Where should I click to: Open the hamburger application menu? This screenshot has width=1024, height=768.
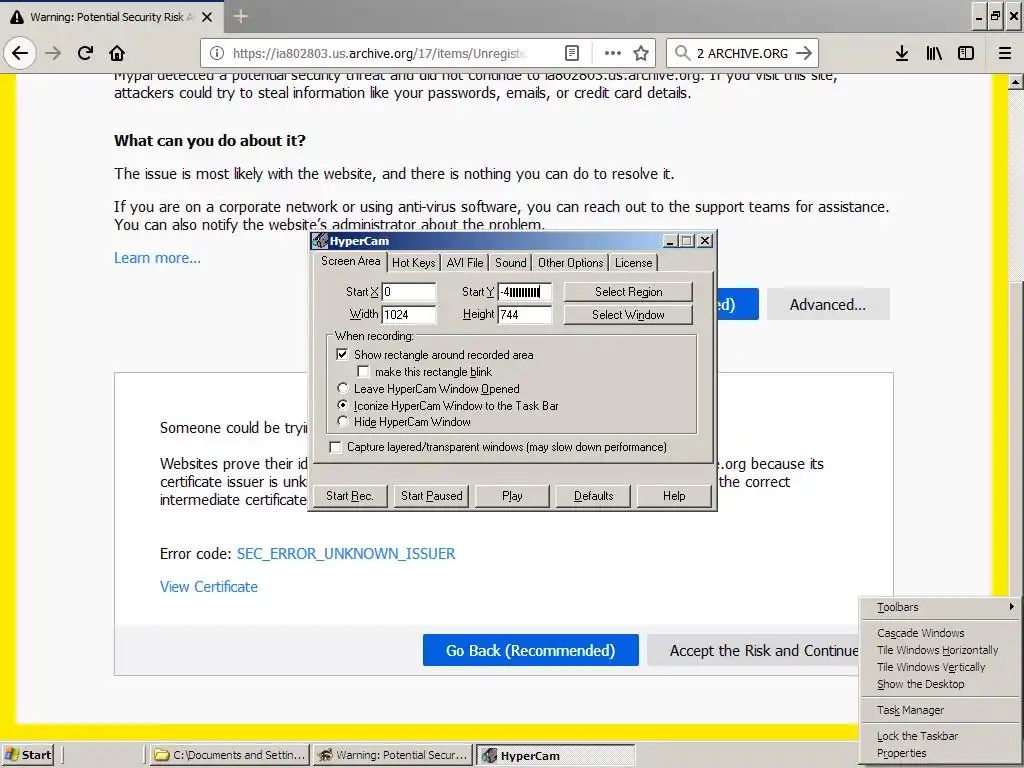coord(1005,54)
